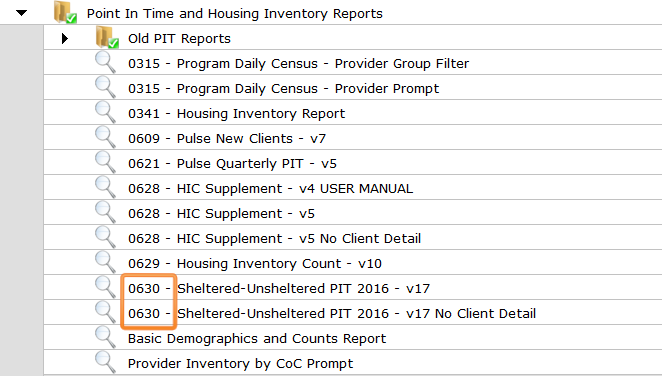Open 0628 HIC Supplement v5 report
Viewport: 662px width, 376px height.
[x=221, y=214]
